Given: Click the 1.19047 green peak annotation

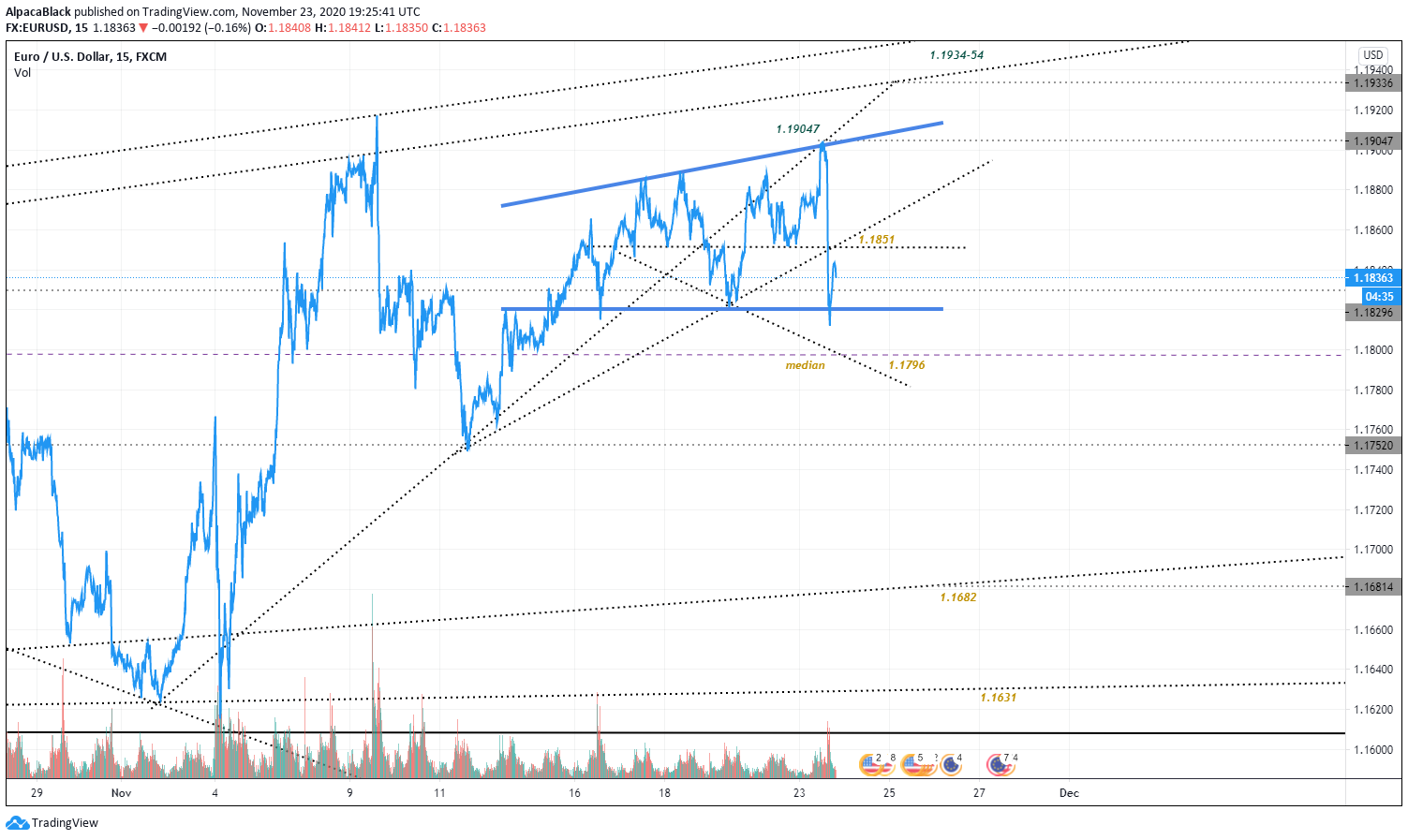Looking at the screenshot, I should click(797, 129).
